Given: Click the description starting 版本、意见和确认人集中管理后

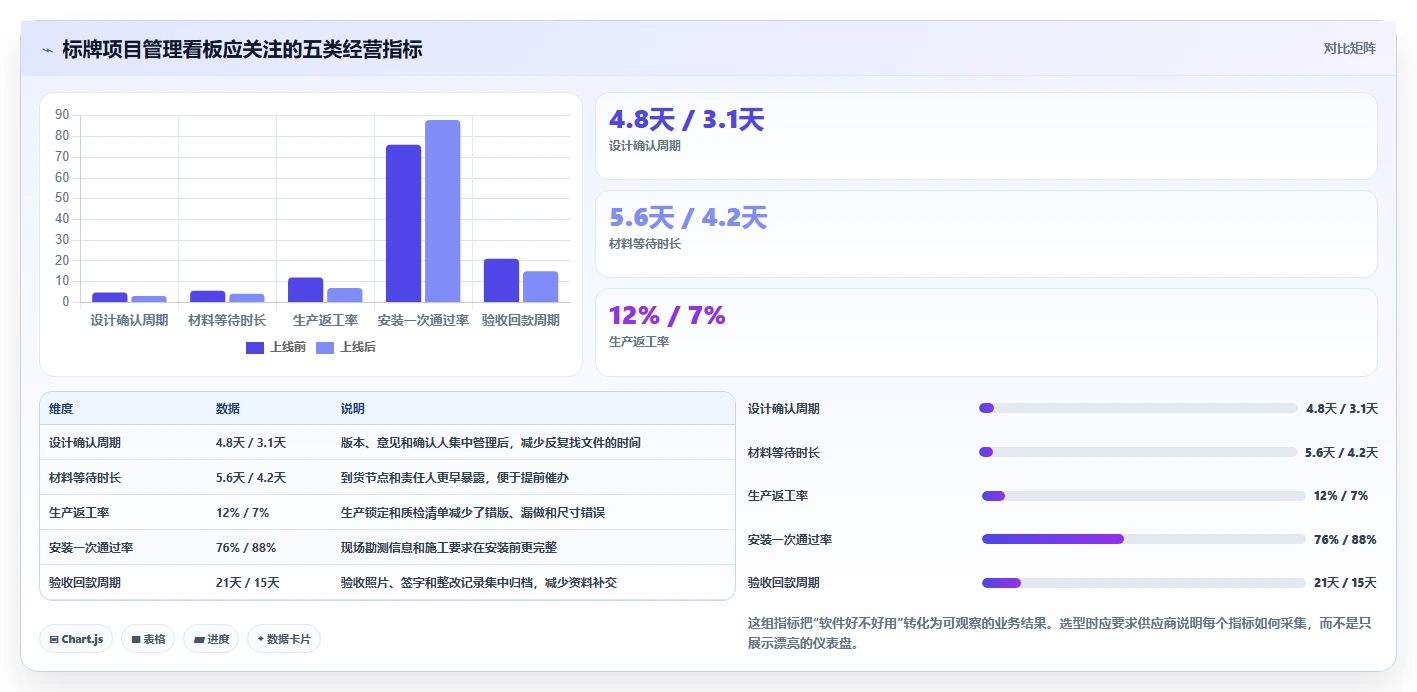Looking at the screenshot, I should [x=491, y=442].
